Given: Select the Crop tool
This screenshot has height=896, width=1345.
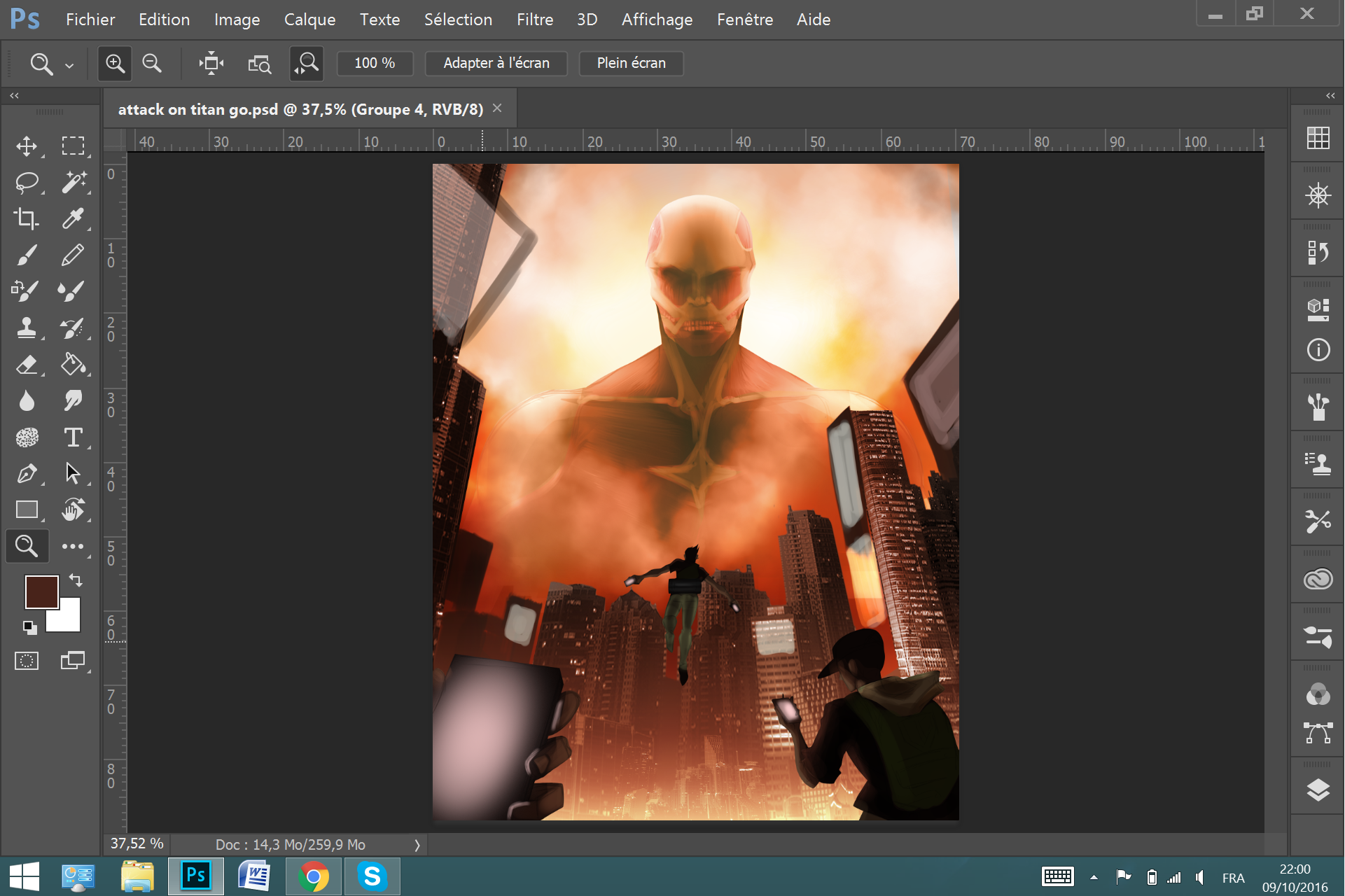Looking at the screenshot, I should [27, 219].
